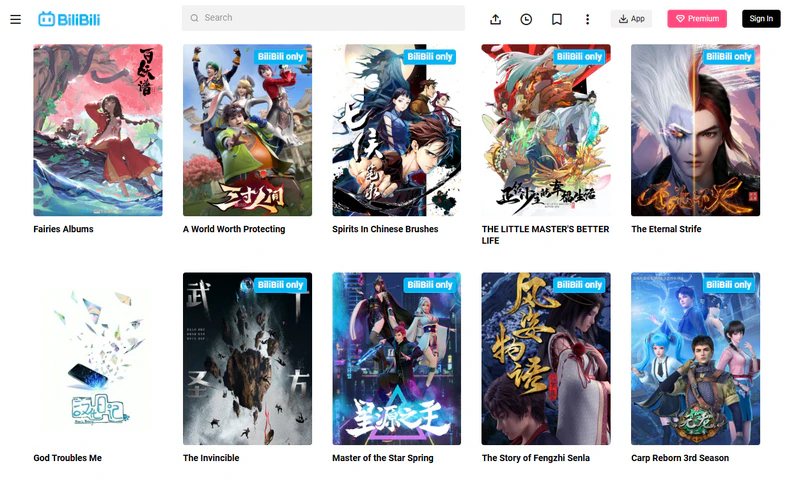800x483 pixels.
Task: Click BiliBili only badge on The Eternal Strife
Action: point(729,57)
